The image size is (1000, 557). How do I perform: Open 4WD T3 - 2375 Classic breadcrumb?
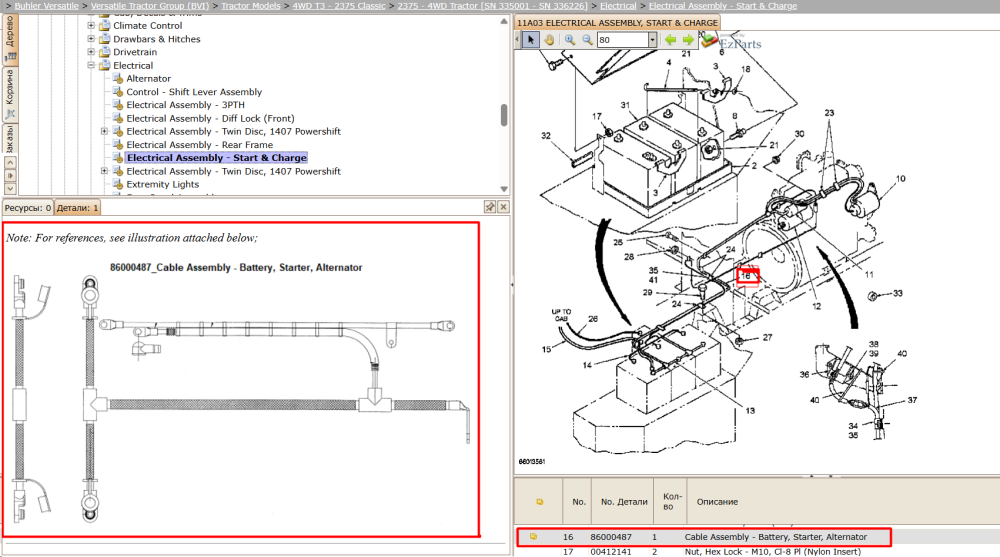click(339, 6)
